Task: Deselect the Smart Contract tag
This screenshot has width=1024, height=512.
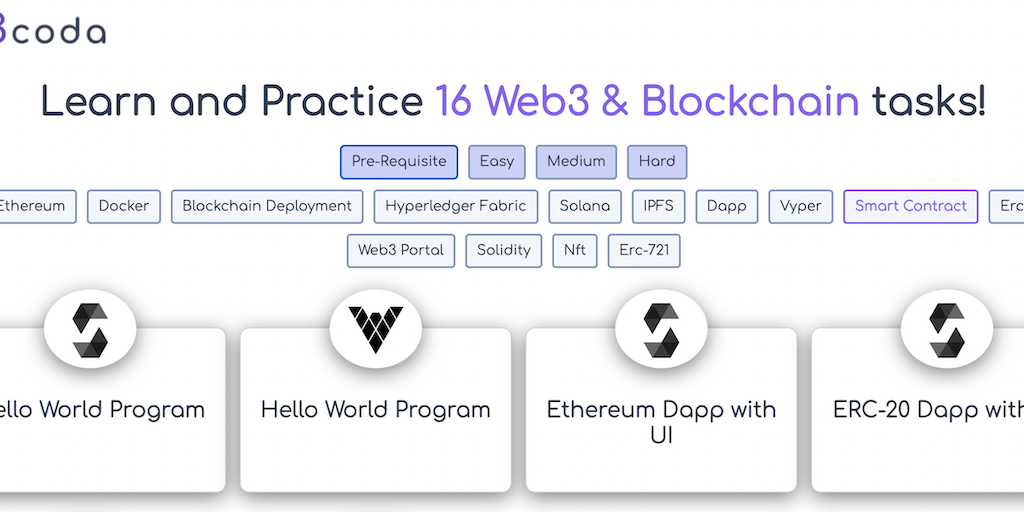Action: tap(911, 207)
